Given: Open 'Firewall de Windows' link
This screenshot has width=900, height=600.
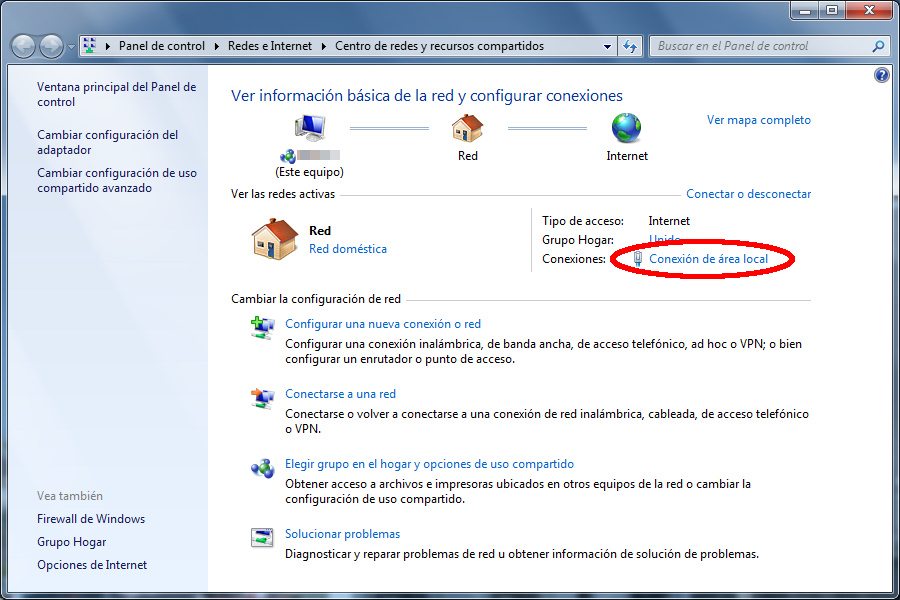Looking at the screenshot, I should coord(91,519).
